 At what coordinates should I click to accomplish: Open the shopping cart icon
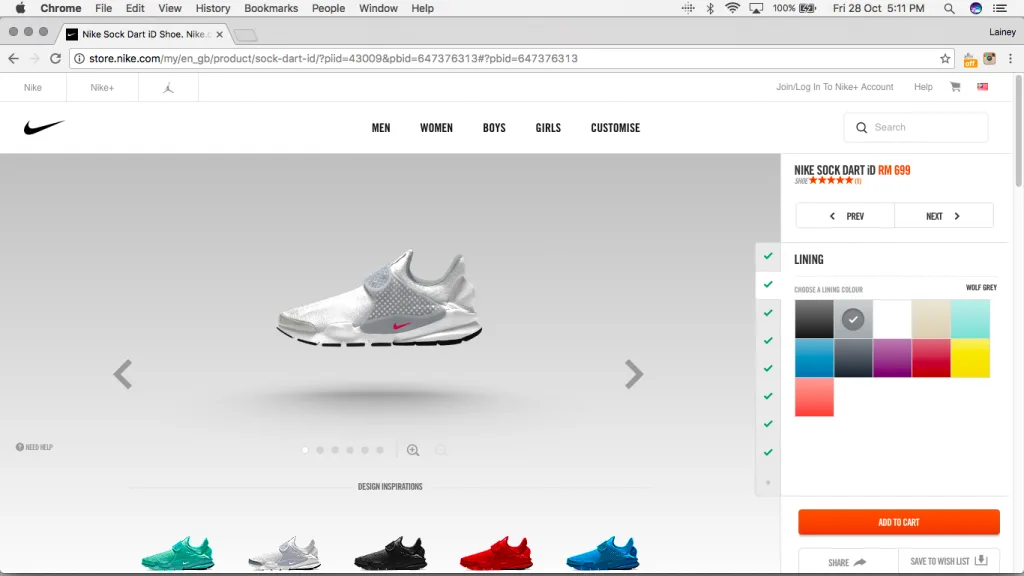[x=954, y=87]
